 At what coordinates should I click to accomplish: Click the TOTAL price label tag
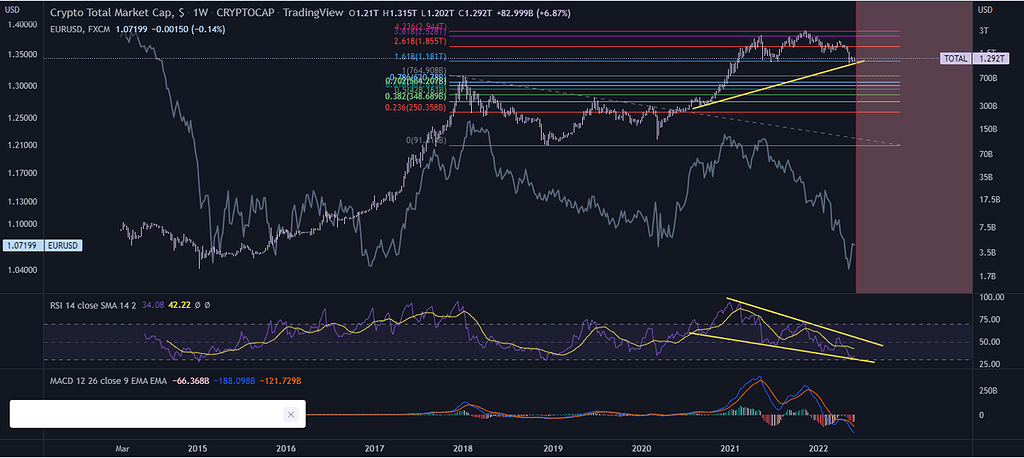click(x=956, y=59)
